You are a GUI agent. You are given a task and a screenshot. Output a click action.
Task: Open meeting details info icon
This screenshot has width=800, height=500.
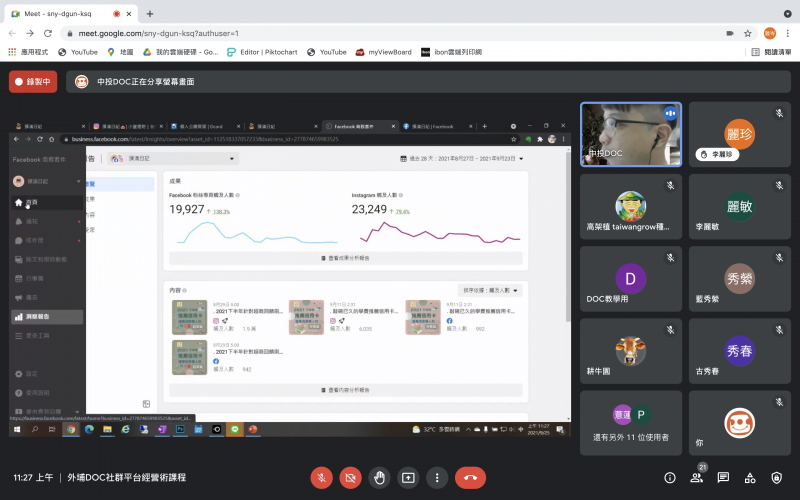pyautogui.click(x=670, y=478)
